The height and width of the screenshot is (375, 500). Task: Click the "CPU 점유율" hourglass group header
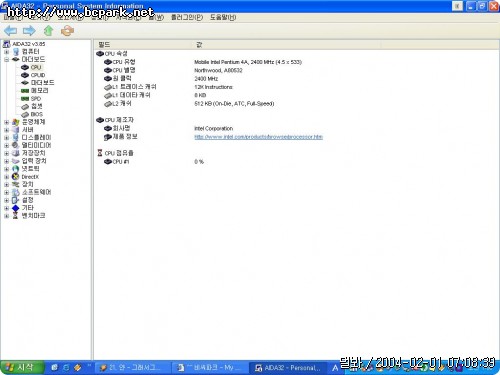coord(115,153)
